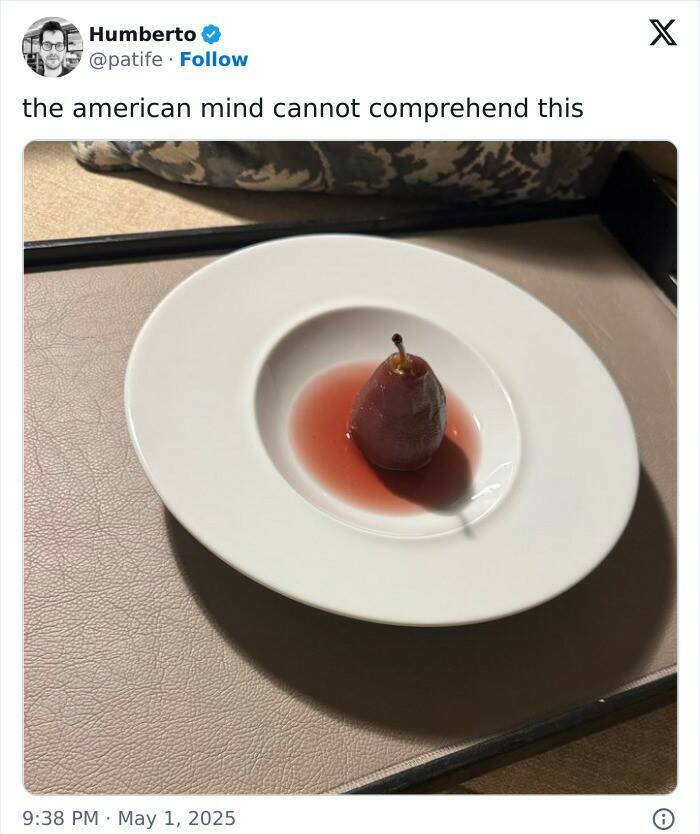Viewport: 700px width, 834px height.
Task: Open the info icon near the timestamp
Action: click(x=663, y=818)
